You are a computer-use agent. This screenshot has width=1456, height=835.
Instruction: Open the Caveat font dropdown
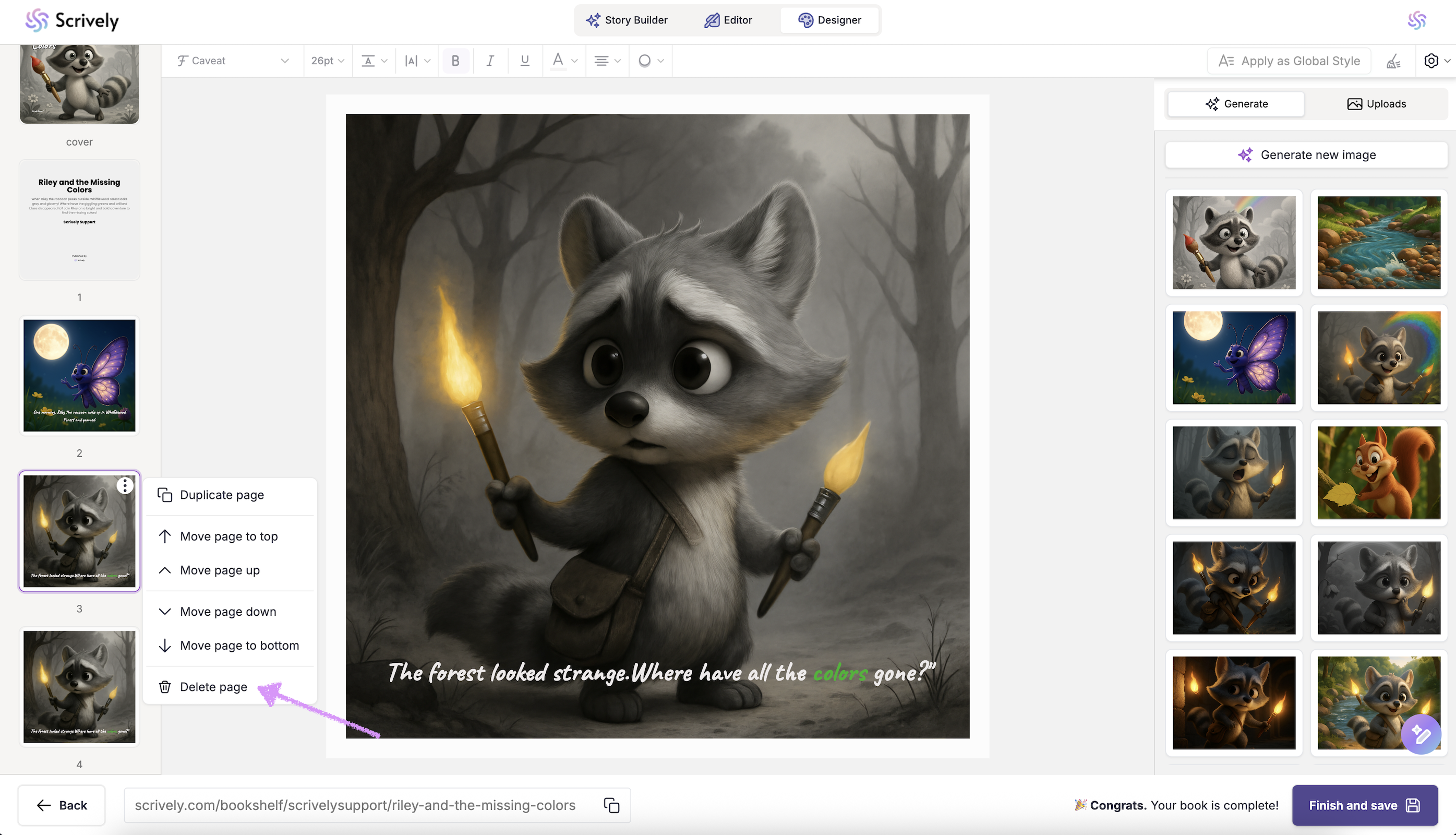(x=233, y=61)
